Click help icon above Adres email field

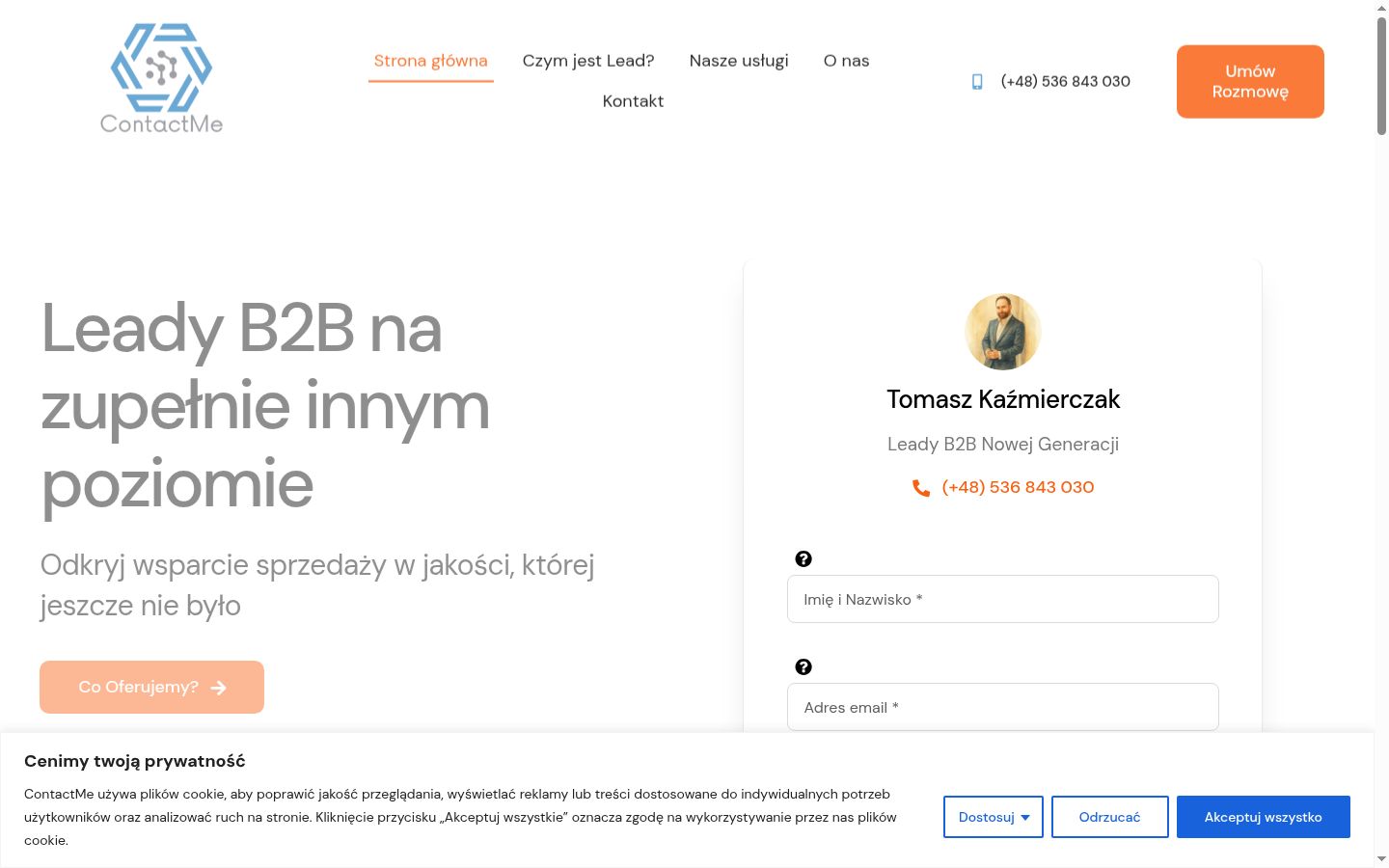[803, 667]
